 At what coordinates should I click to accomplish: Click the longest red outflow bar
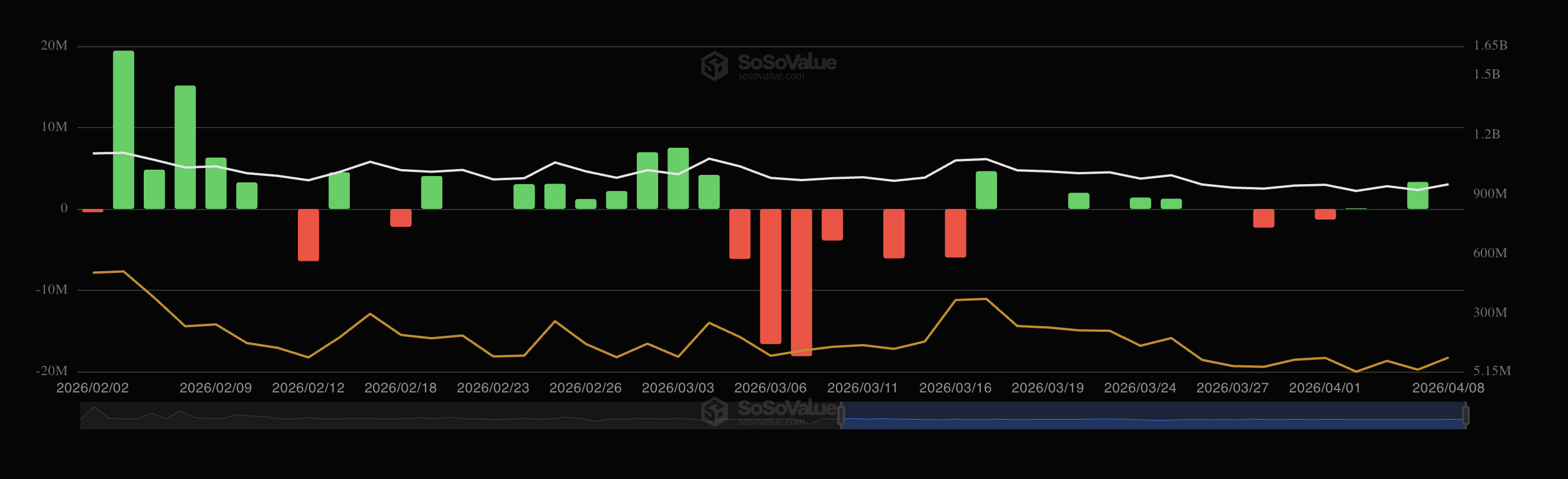[801, 282]
